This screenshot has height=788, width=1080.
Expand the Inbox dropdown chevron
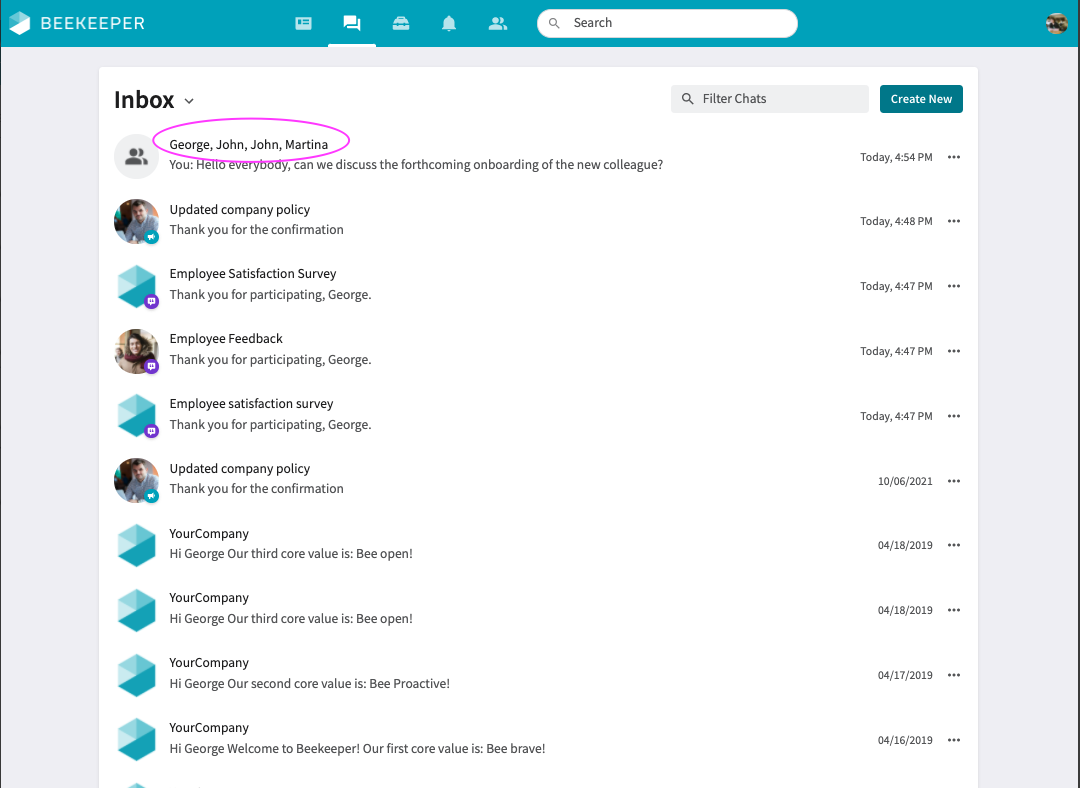189,101
